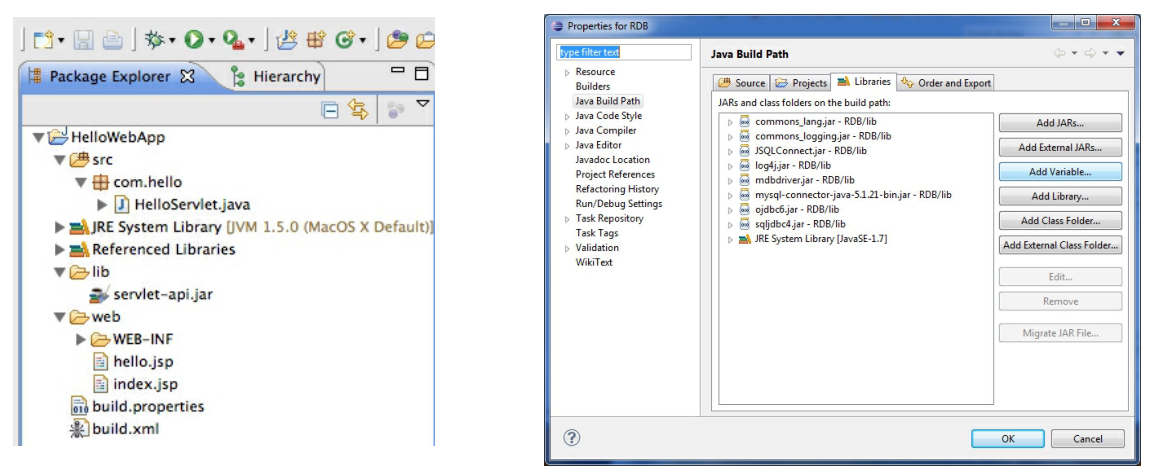The width and height of the screenshot is (1152, 471).
Task: Click the Save disk icon
Action: click(x=84, y=39)
